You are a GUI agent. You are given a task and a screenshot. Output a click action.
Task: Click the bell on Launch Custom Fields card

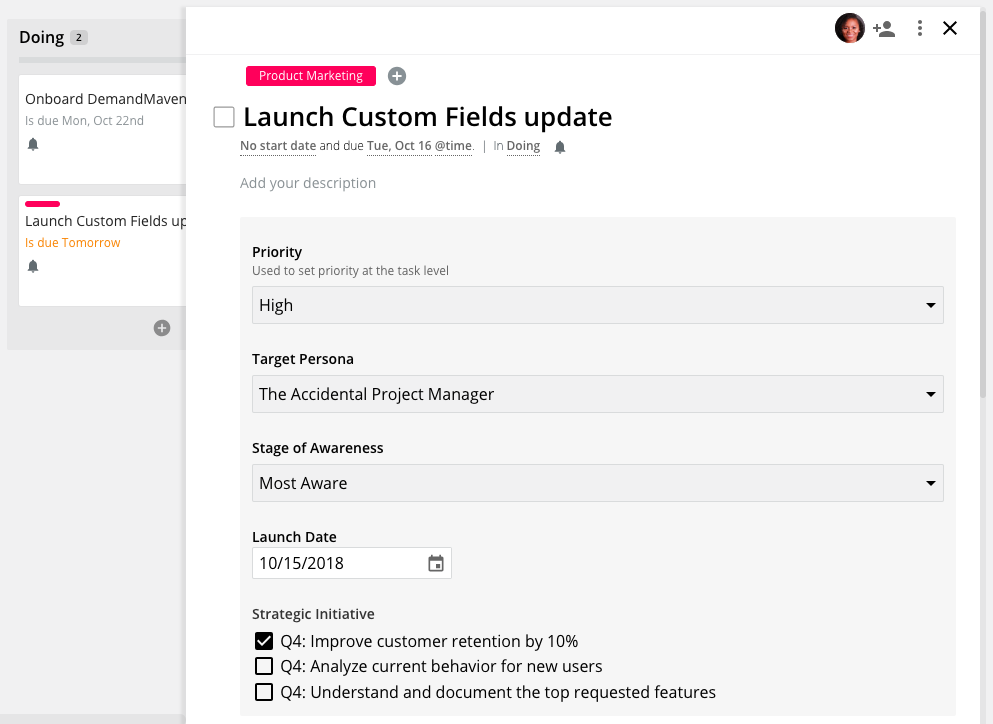point(33,266)
